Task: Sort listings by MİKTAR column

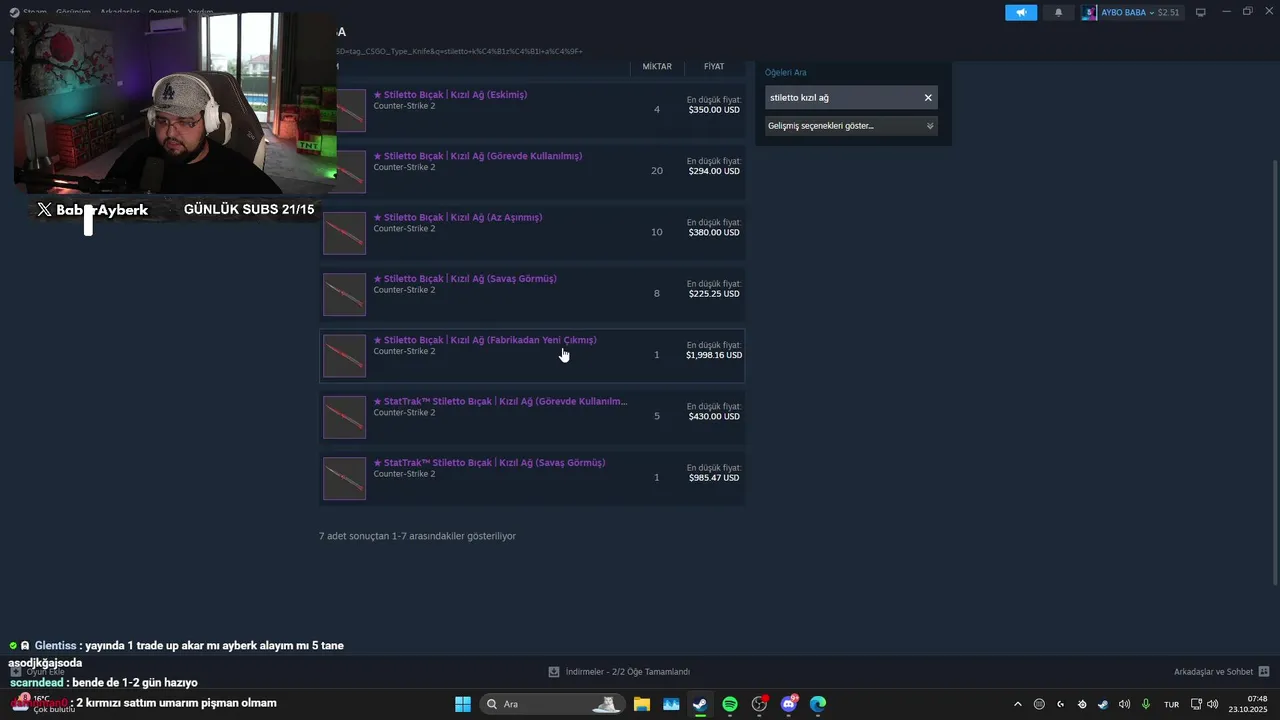Action: click(x=657, y=66)
